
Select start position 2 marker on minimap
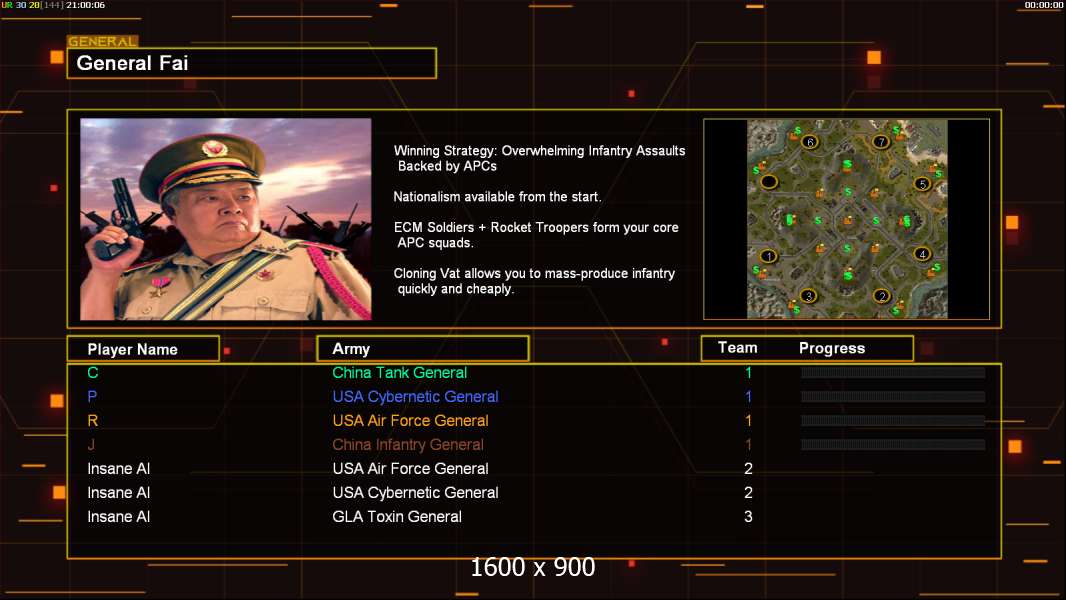(x=882, y=296)
